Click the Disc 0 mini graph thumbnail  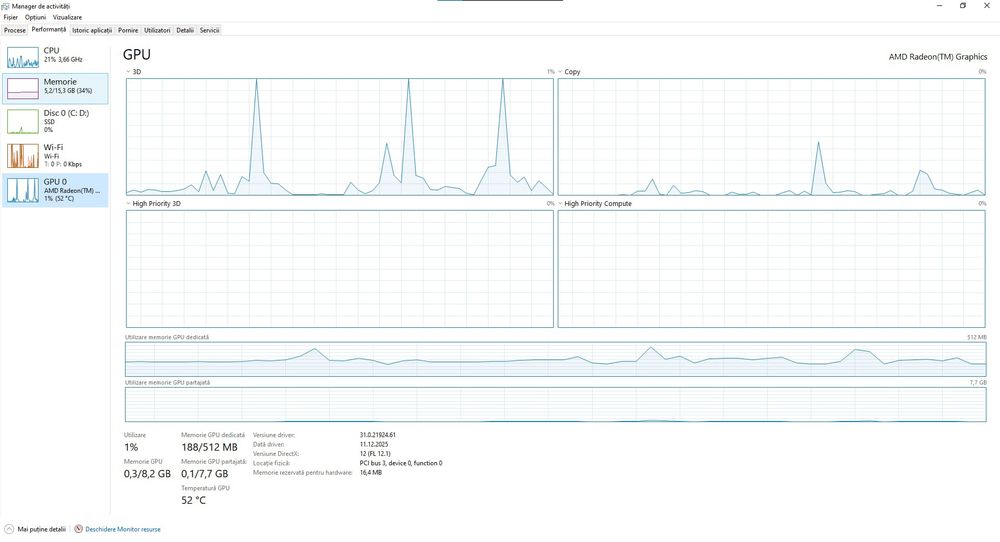pyautogui.click(x=23, y=122)
